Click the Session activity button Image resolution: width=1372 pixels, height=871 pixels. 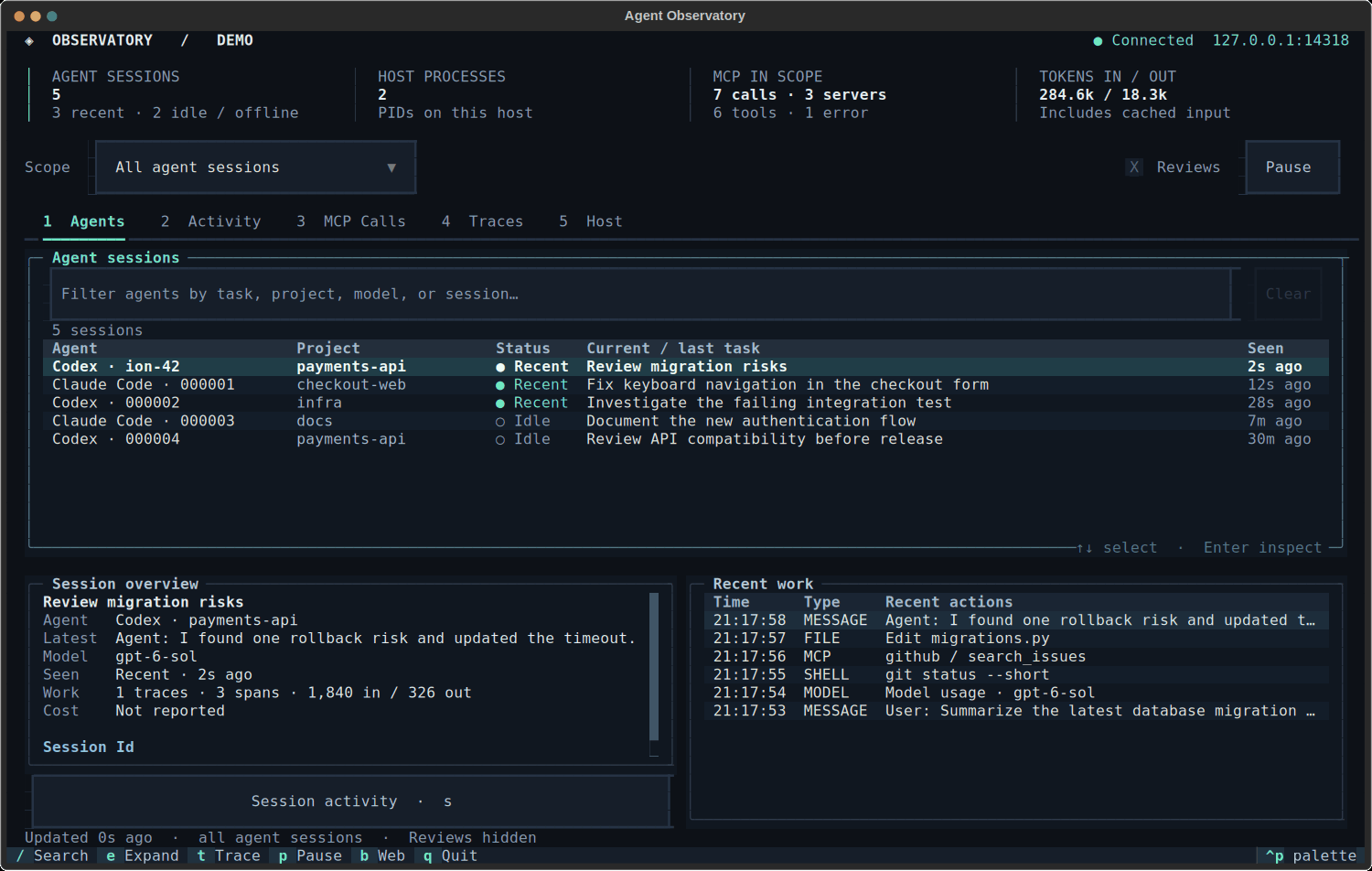point(351,801)
